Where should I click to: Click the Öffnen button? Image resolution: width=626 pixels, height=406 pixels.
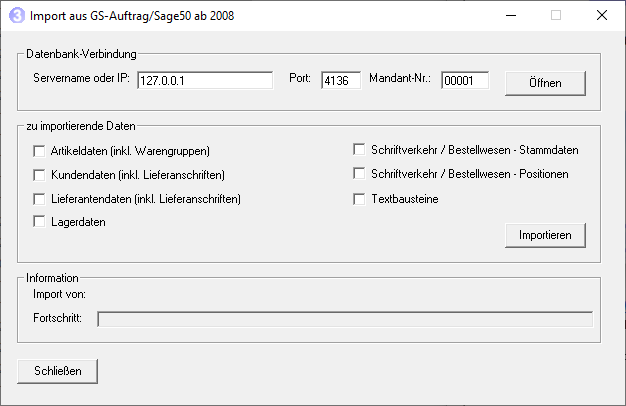[545, 83]
